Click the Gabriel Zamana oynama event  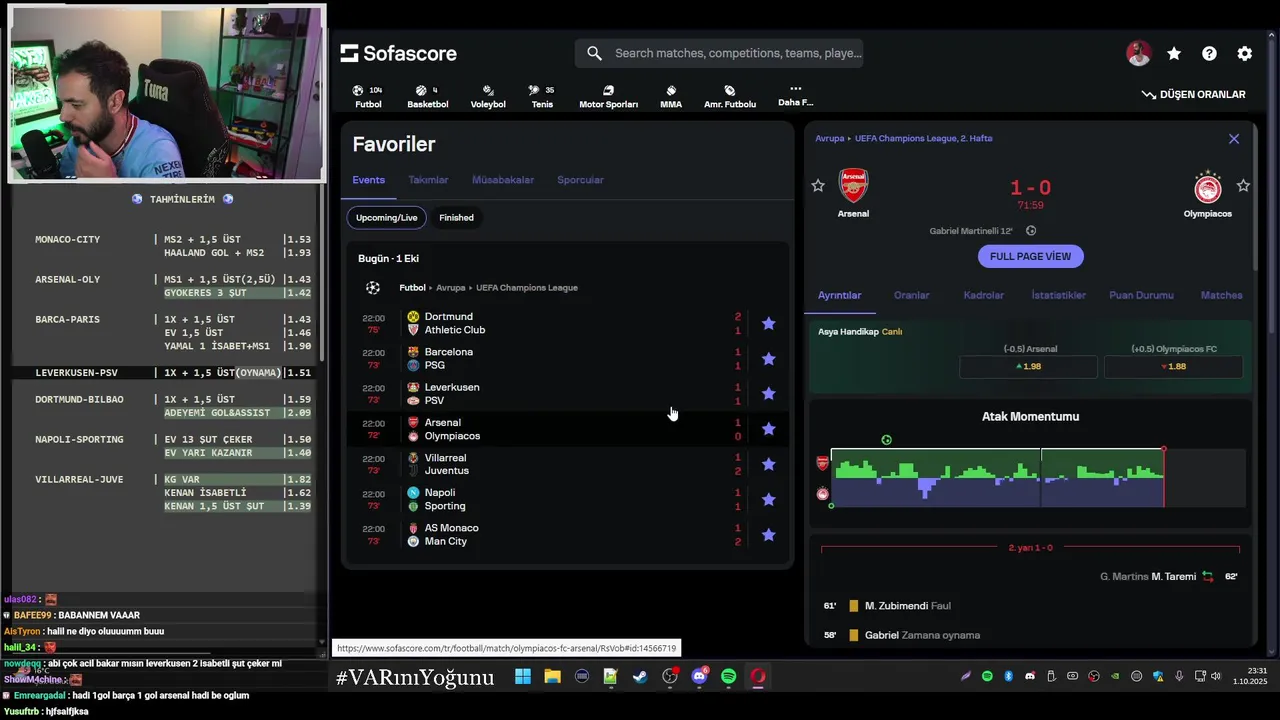coord(1030,635)
